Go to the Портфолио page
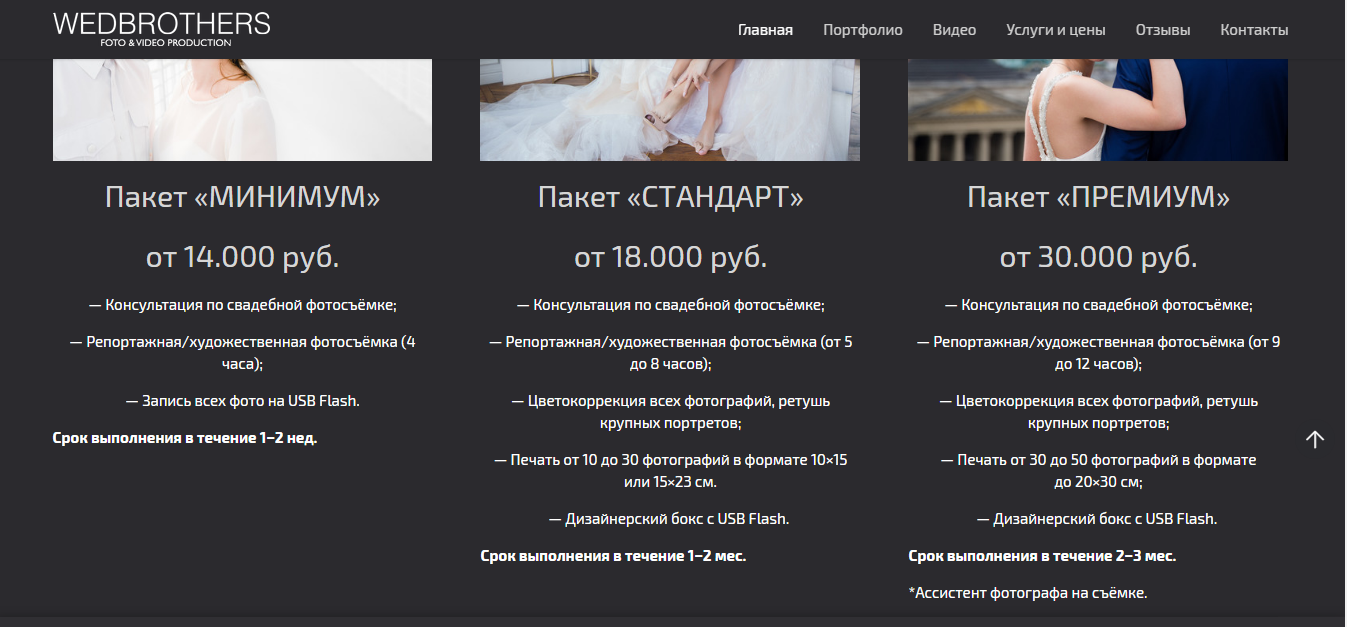 coord(863,30)
